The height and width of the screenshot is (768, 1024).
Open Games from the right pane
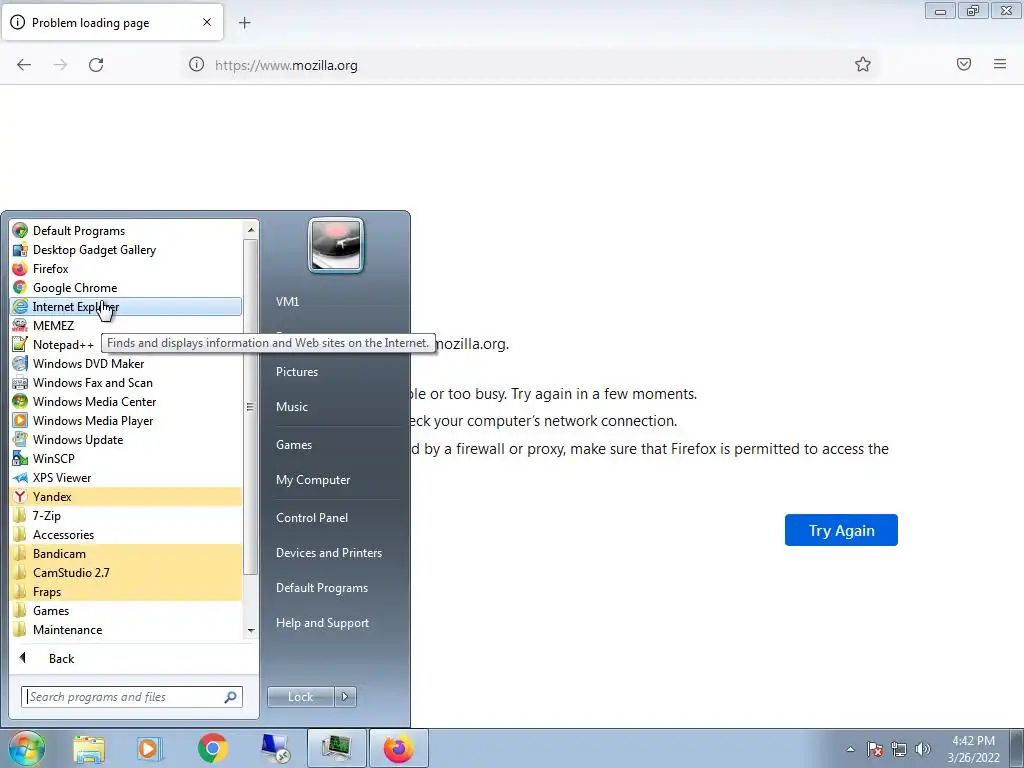pos(294,445)
